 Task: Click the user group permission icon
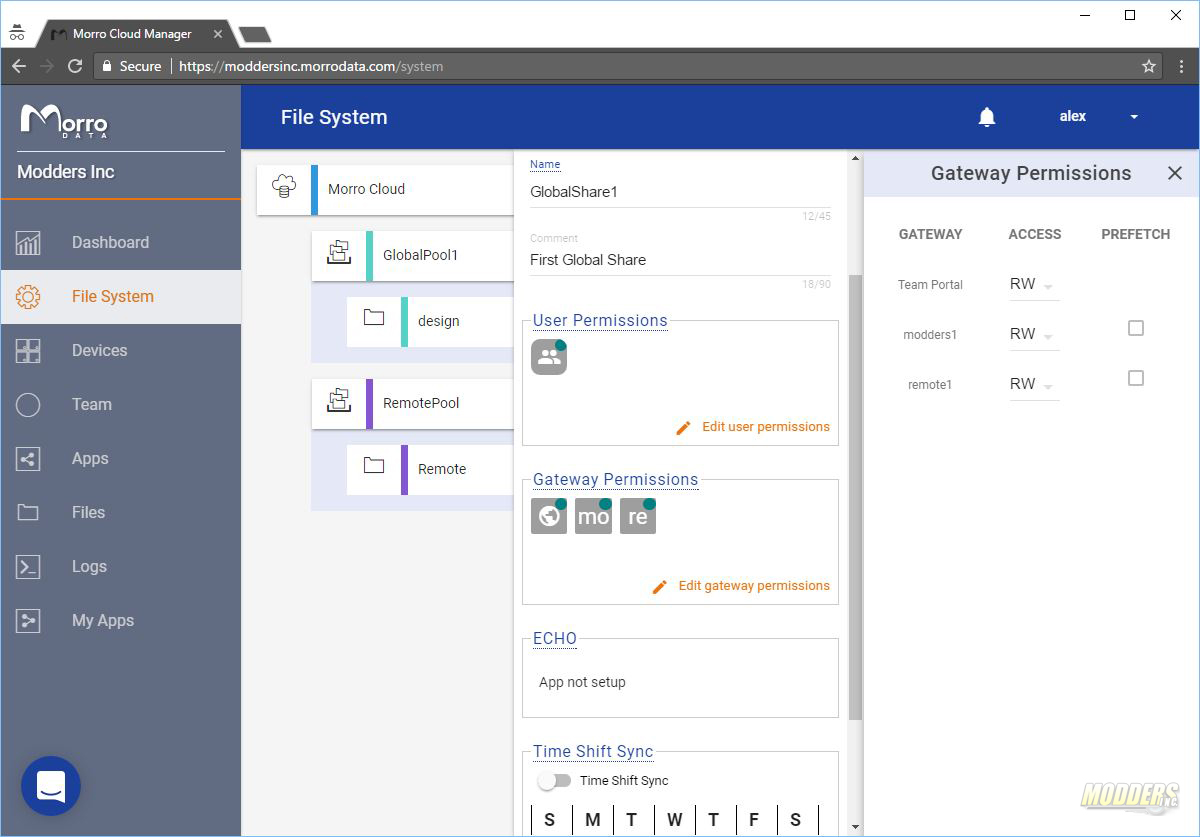[x=549, y=357]
